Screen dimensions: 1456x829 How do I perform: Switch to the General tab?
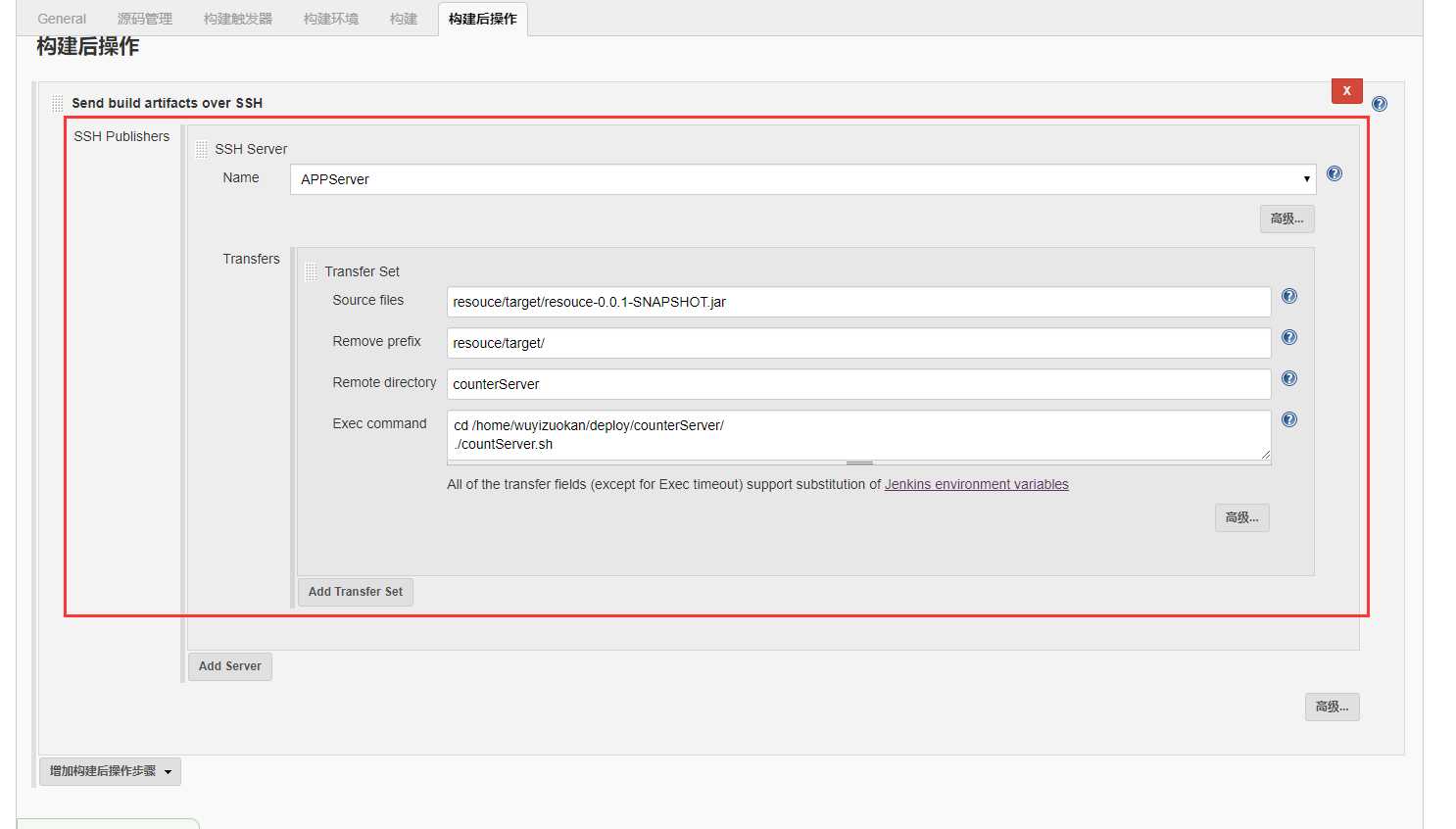(62, 19)
